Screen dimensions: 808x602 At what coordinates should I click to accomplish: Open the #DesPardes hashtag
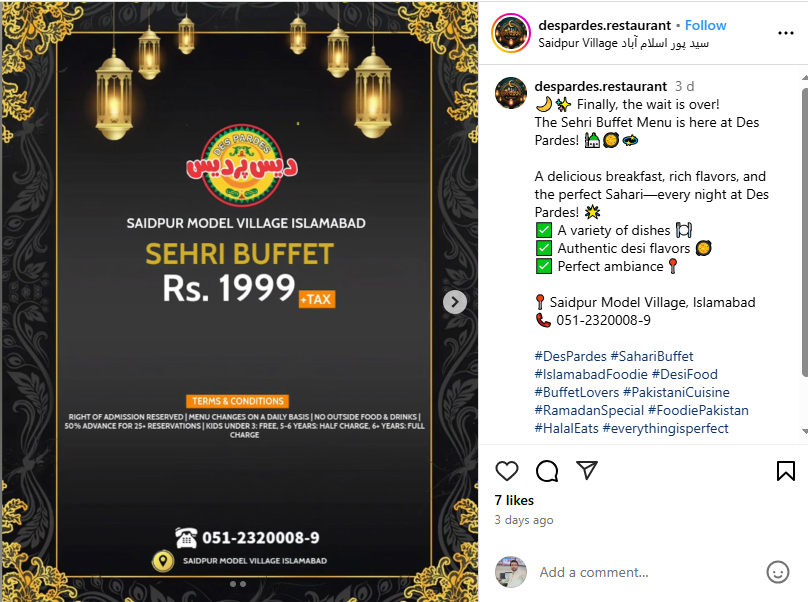570,356
